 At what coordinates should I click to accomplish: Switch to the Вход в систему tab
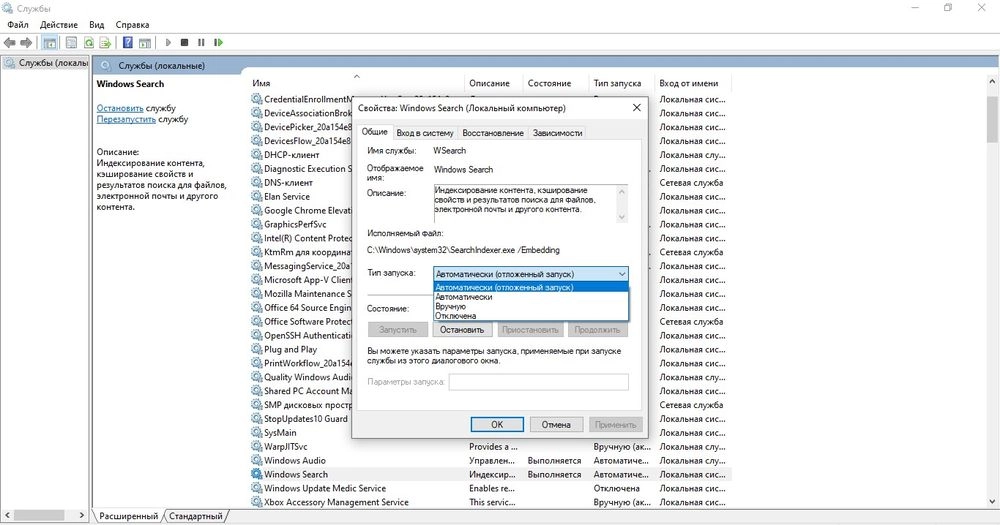click(x=425, y=133)
